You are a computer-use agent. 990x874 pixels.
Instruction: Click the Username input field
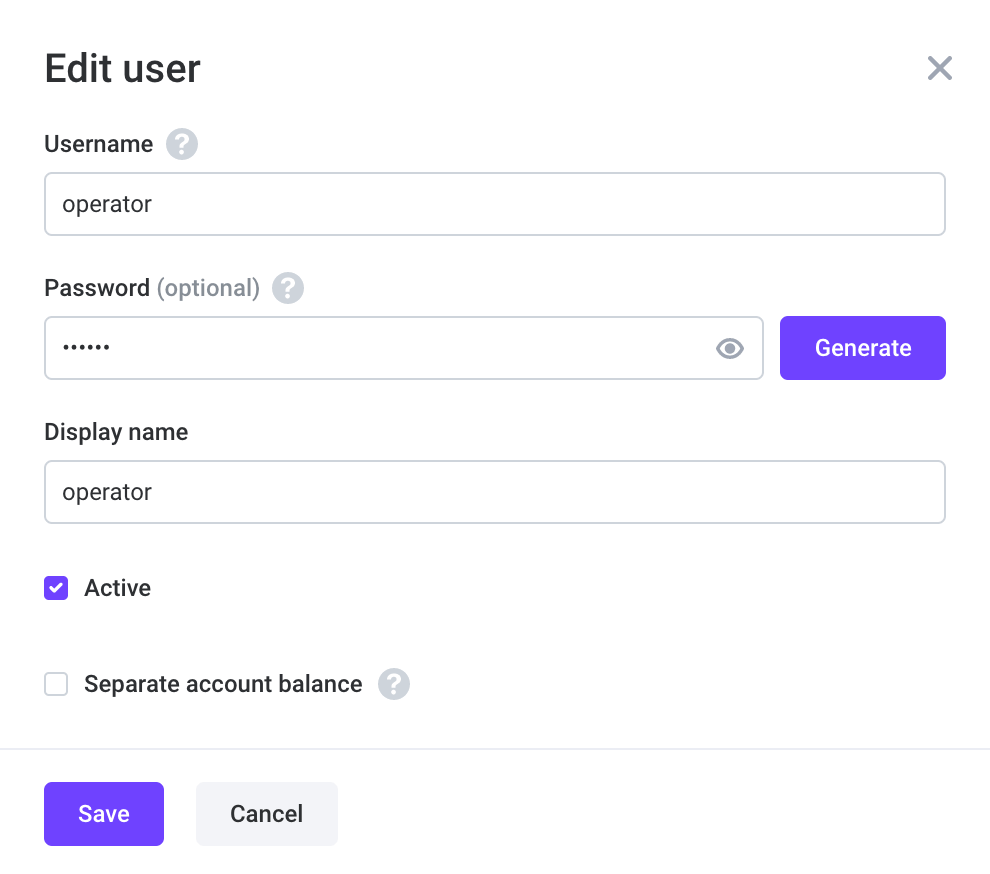pos(495,204)
